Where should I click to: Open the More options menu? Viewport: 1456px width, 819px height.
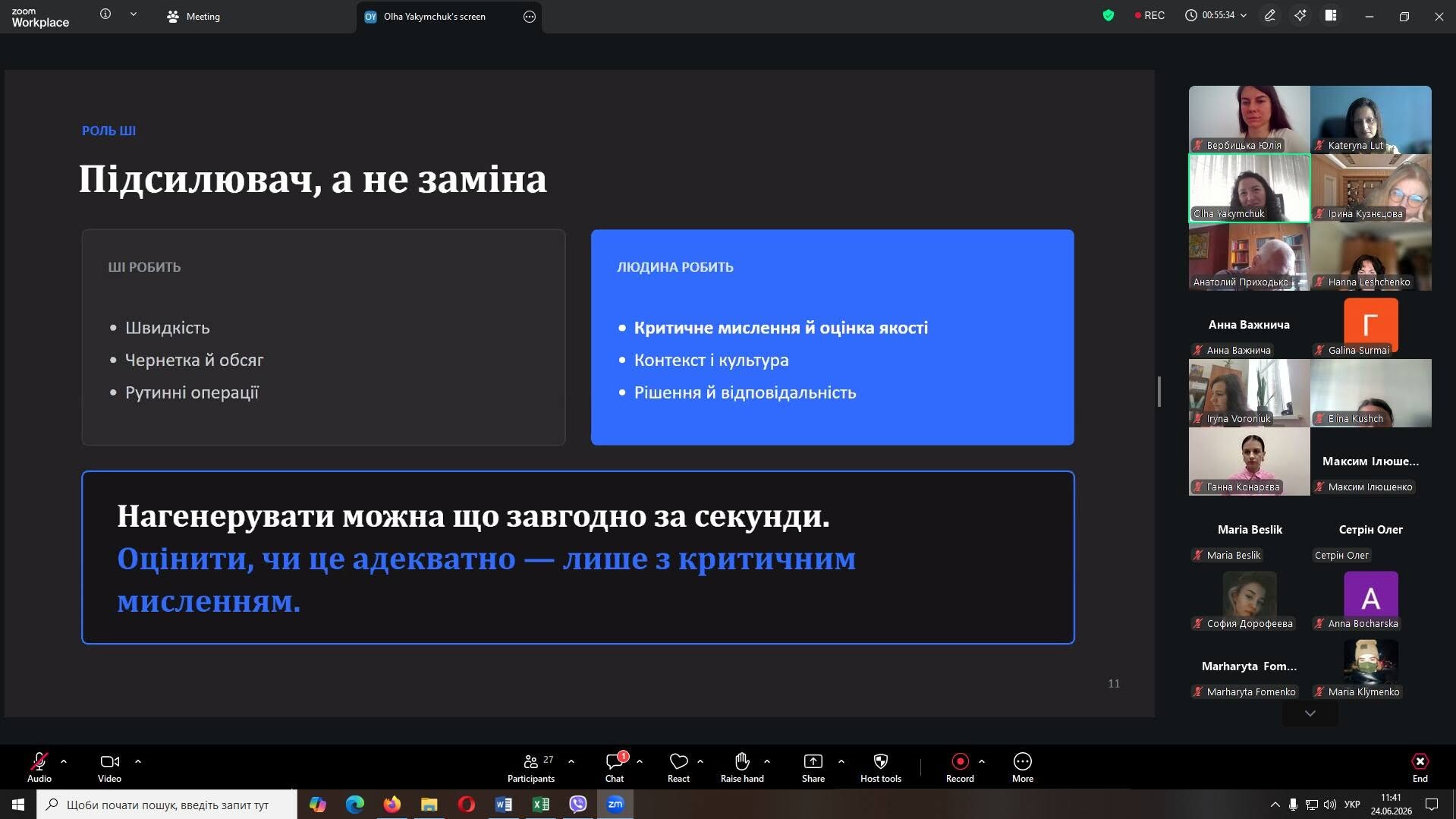[x=1023, y=767]
